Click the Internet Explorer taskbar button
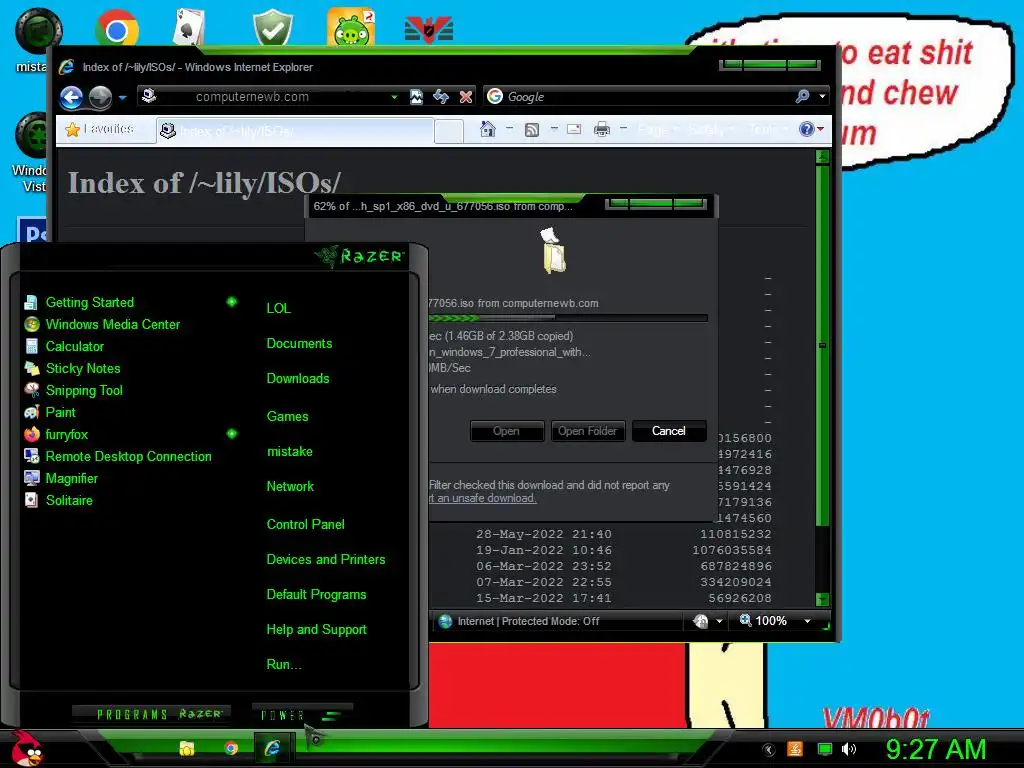This screenshot has height=768, width=1024. click(273, 748)
